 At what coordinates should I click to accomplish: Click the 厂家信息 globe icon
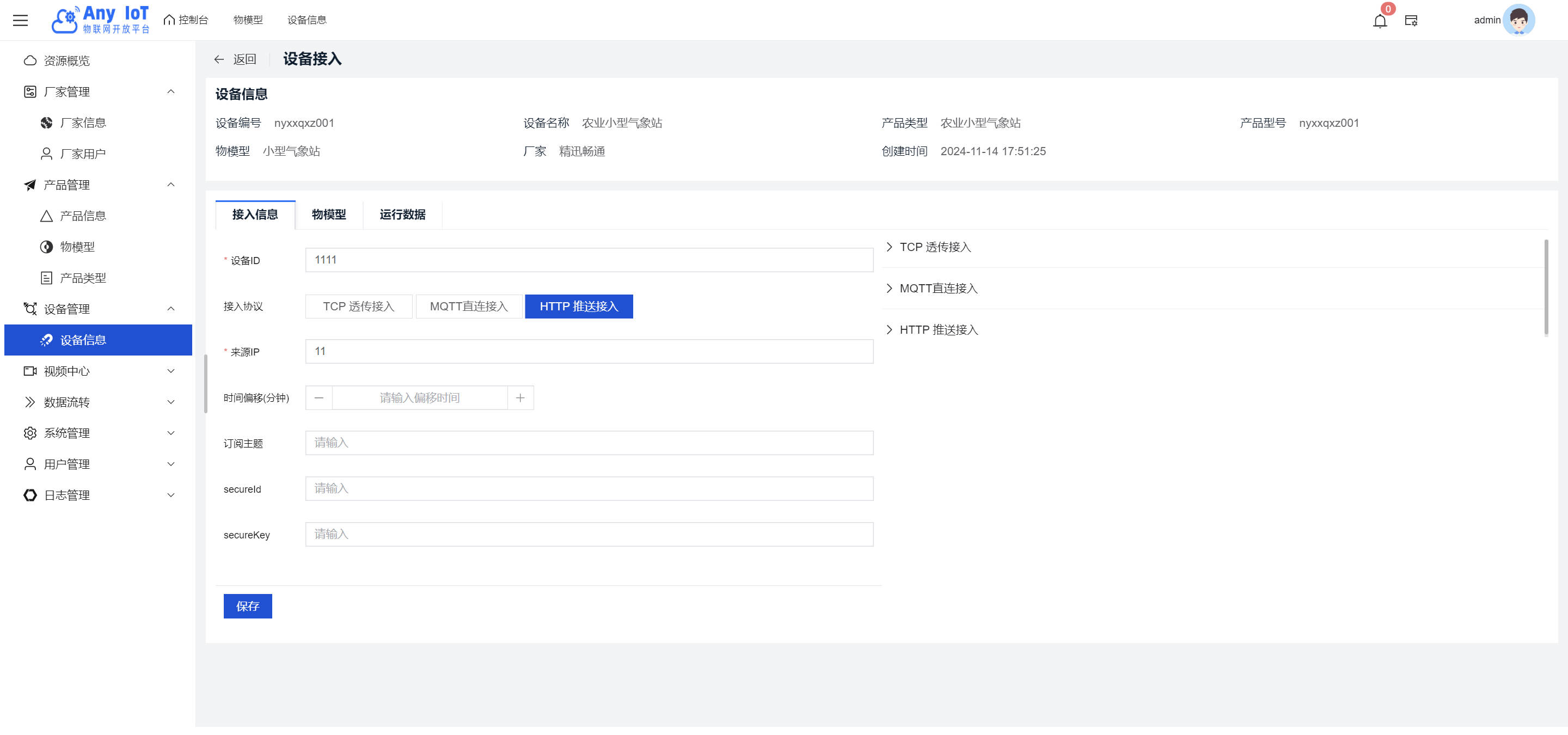tap(46, 123)
